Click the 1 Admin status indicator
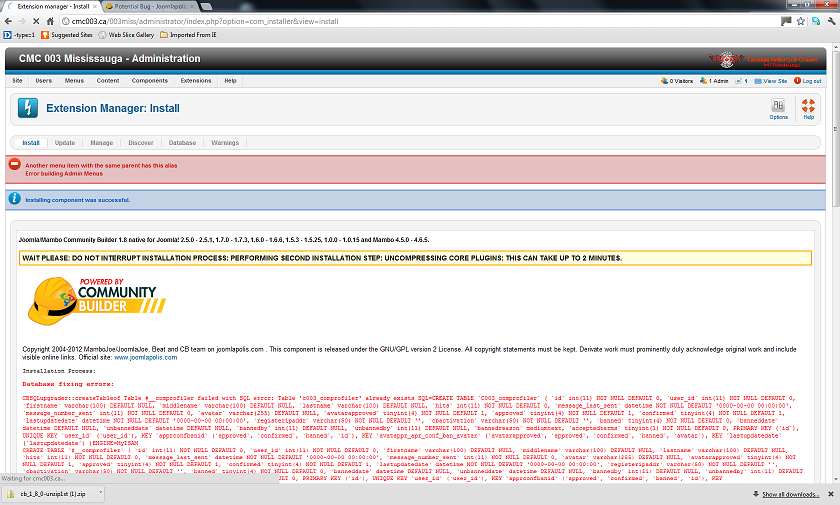The height and width of the screenshot is (505, 840). pos(714,81)
